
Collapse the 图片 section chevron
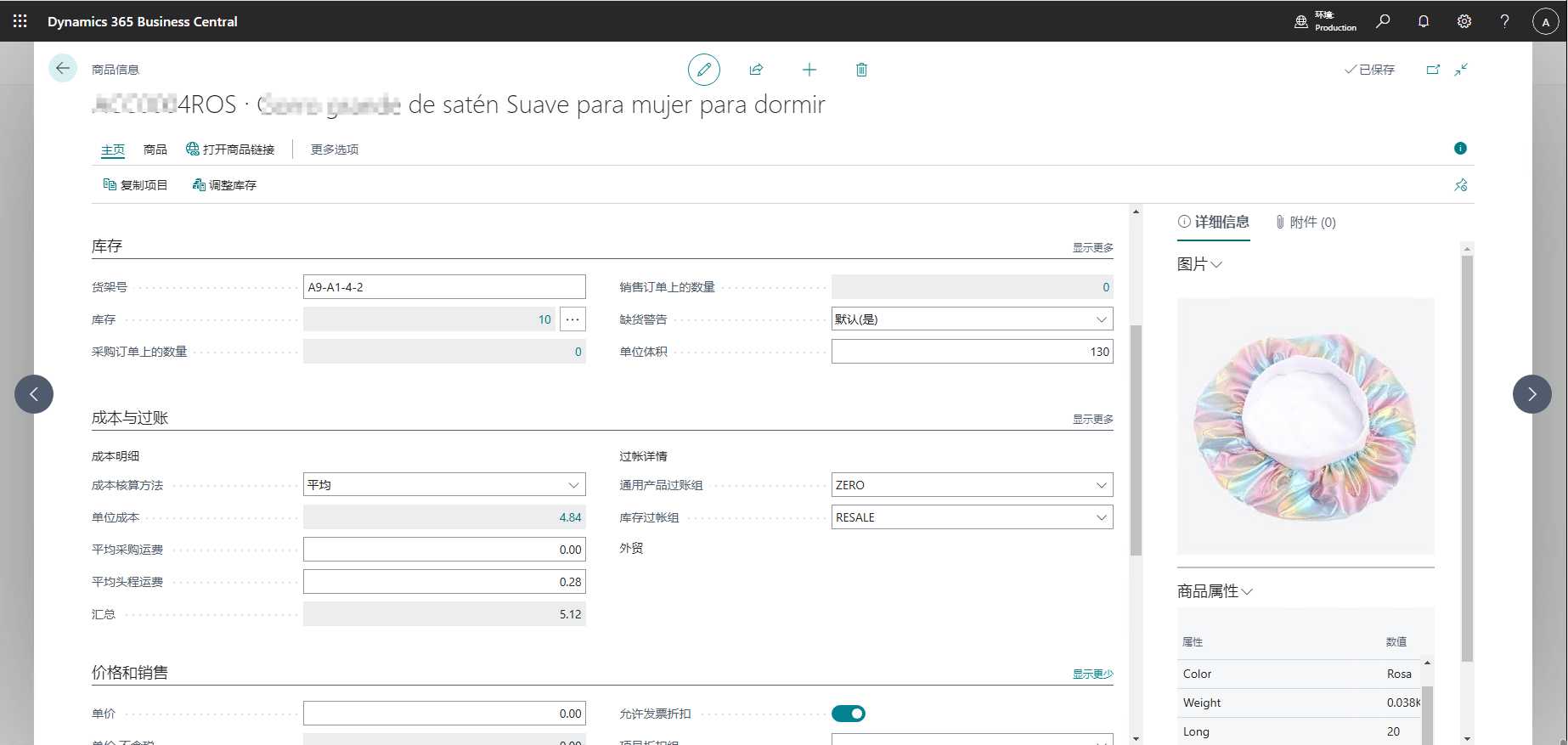coord(1216,264)
